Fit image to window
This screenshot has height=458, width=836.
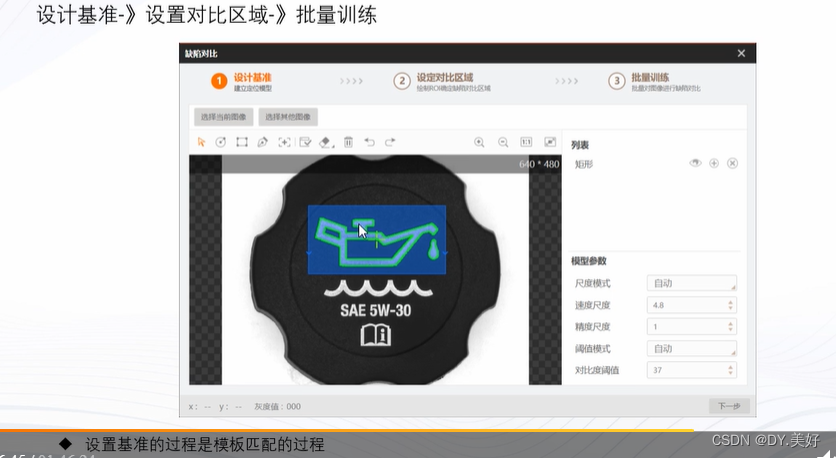pos(550,142)
